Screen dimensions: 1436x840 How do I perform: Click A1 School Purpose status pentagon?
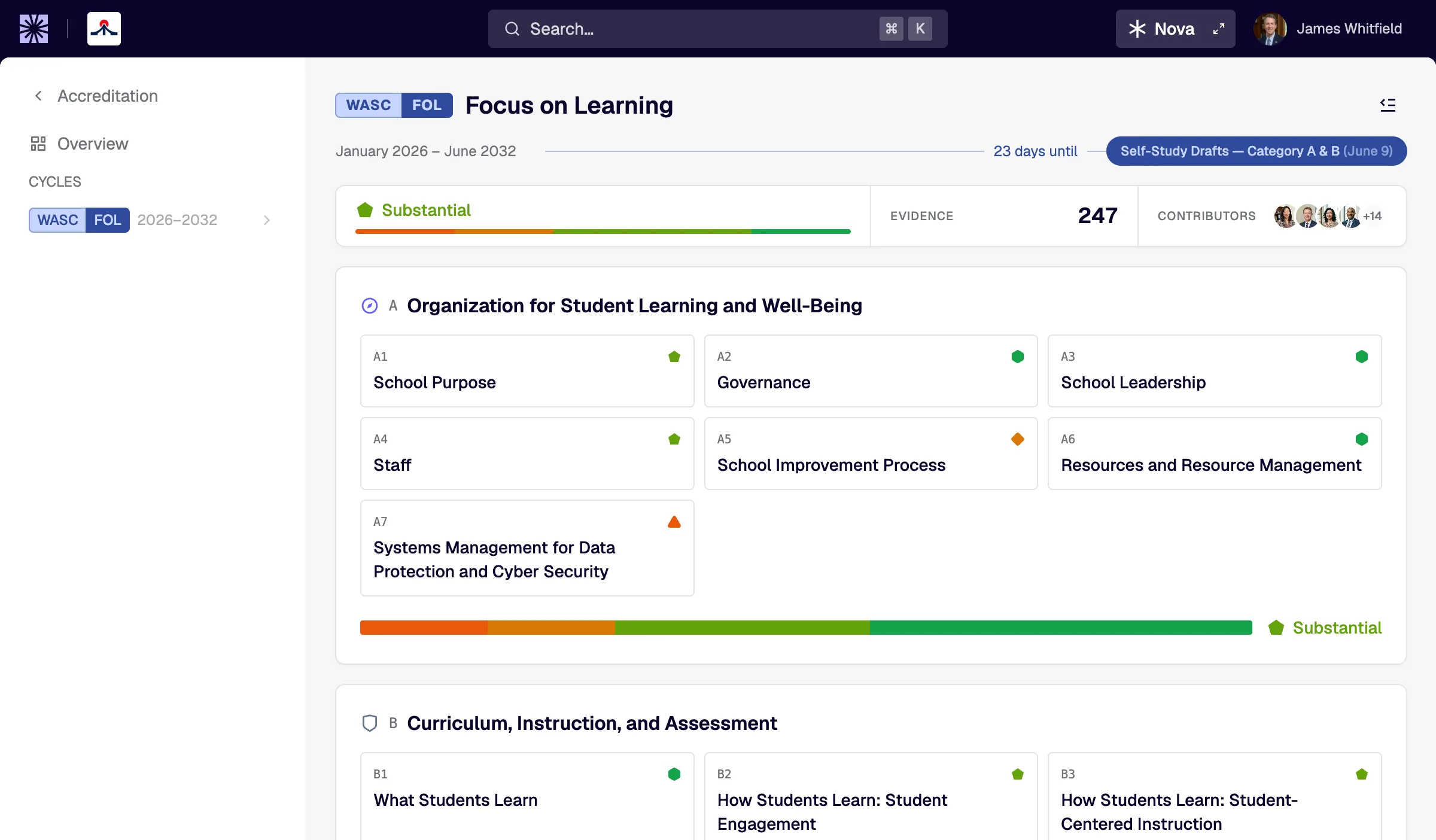(674, 357)
